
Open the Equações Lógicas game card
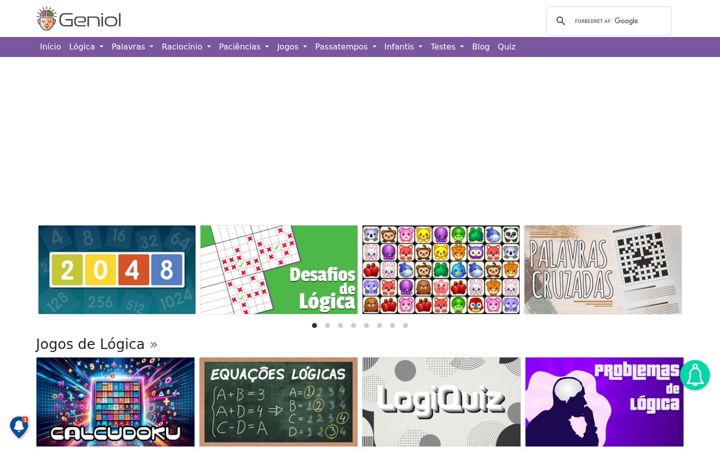tap(278, 402)
